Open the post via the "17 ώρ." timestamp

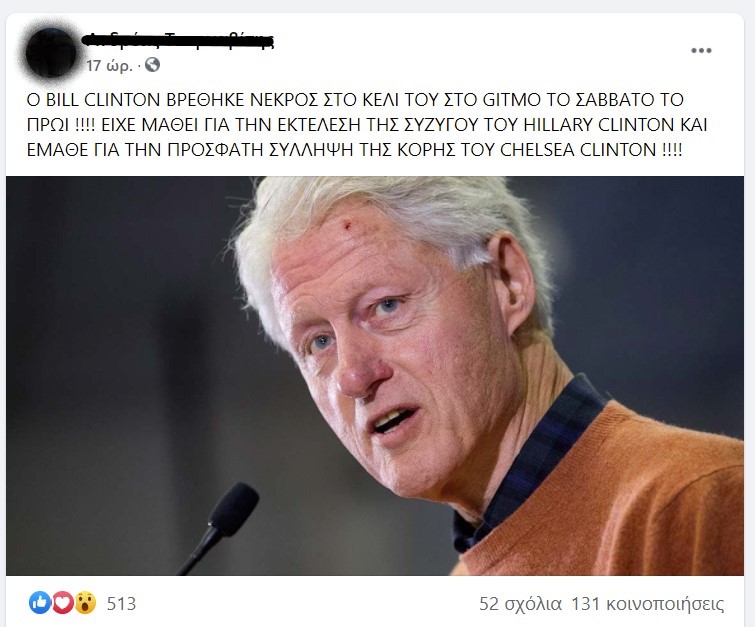click(x=109, y=65)
